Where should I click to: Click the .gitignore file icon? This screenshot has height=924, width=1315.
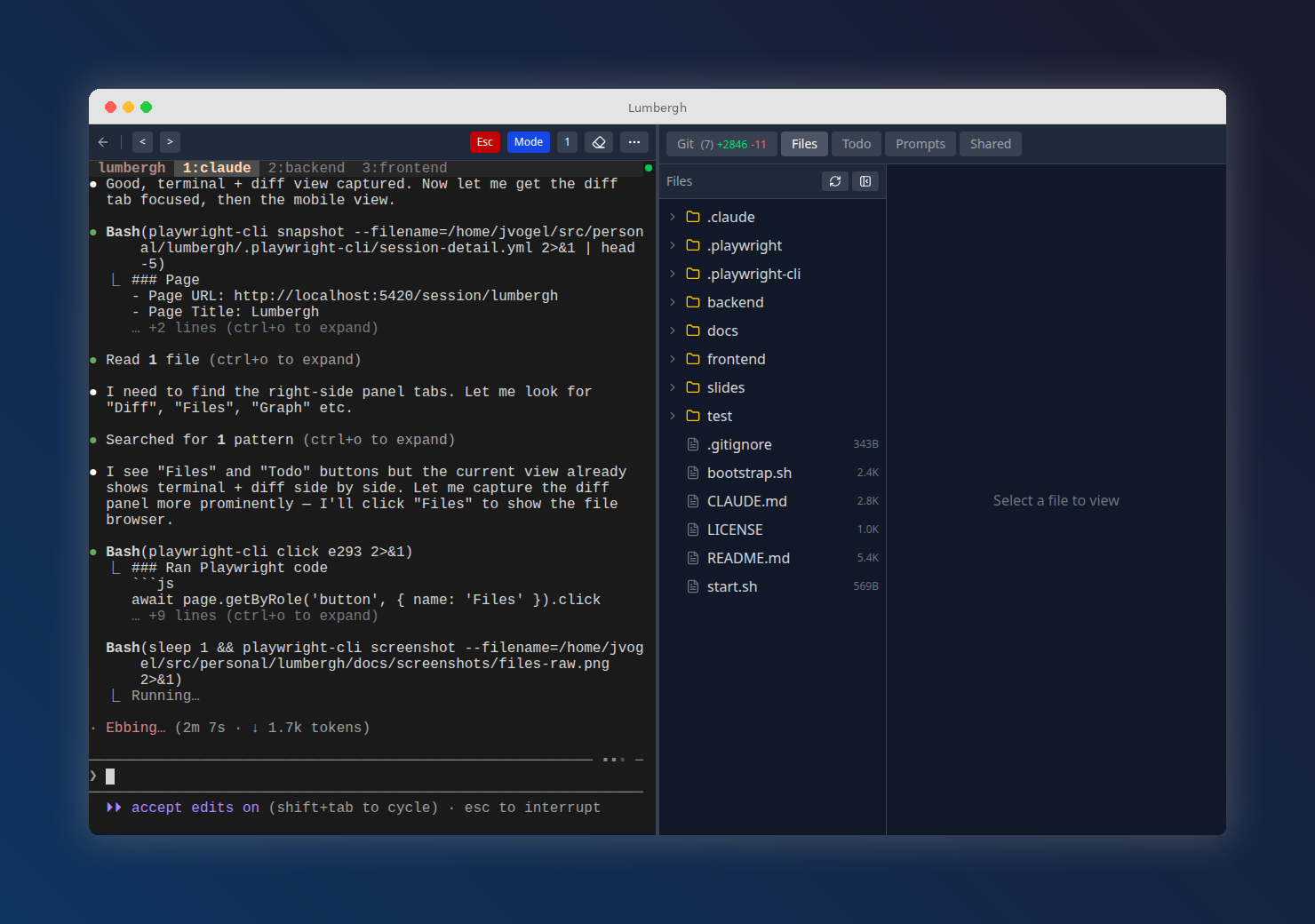(693, 443)
